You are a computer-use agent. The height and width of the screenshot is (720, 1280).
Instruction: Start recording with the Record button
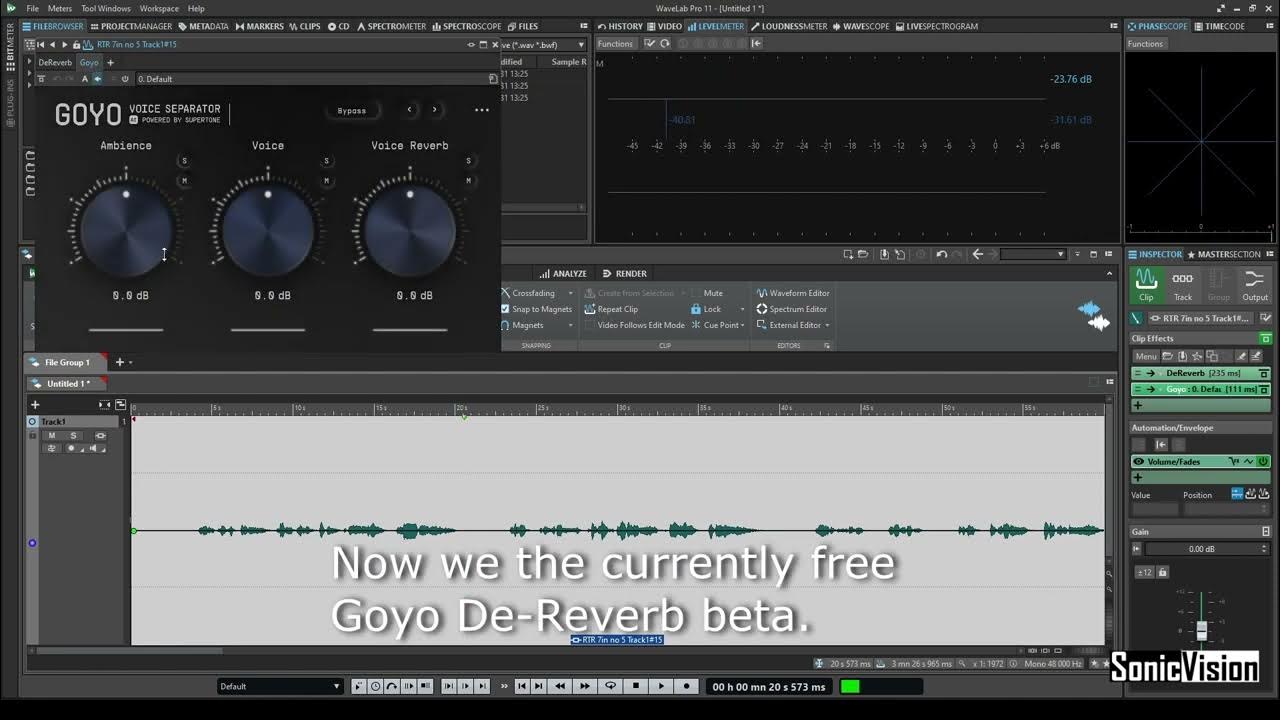pos(686,686)
